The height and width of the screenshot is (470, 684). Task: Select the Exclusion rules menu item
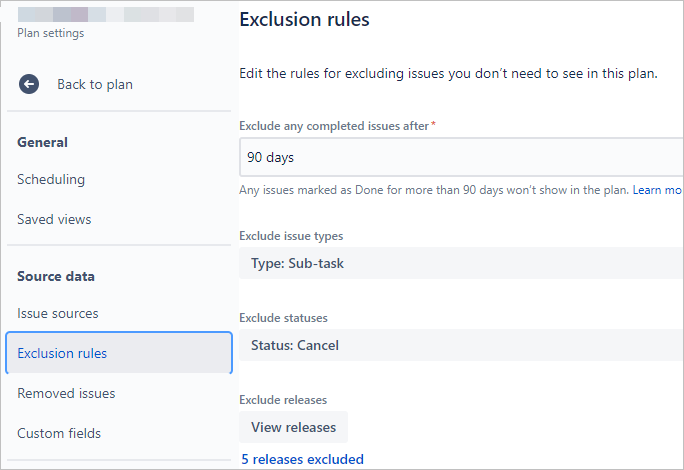pyautogui.click(x=119, y=353)
